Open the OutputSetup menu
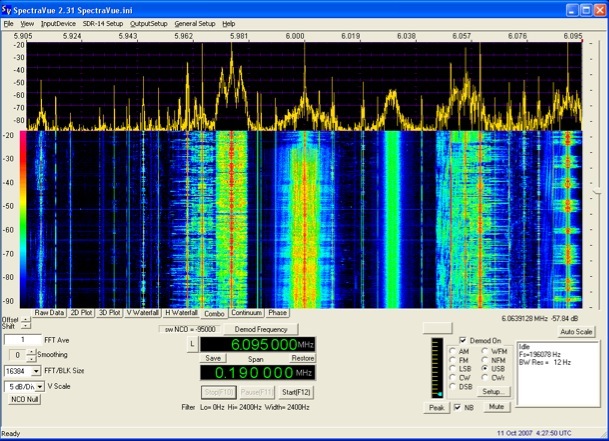Screen dimensions: 609x441 [x=148, y=24]
